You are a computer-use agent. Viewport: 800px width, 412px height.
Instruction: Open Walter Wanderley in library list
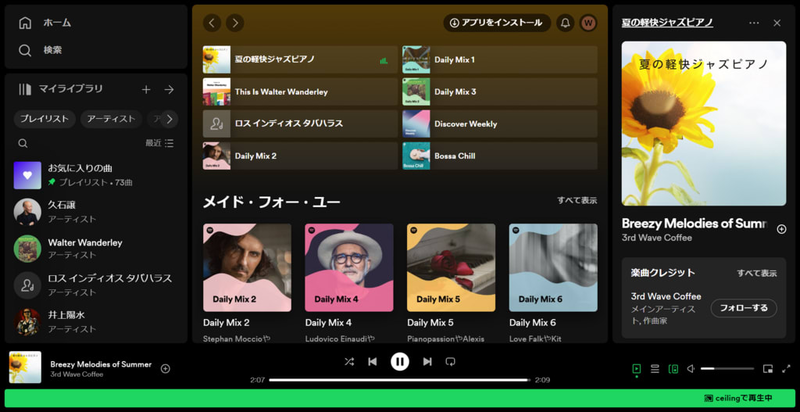pos(95,248)
